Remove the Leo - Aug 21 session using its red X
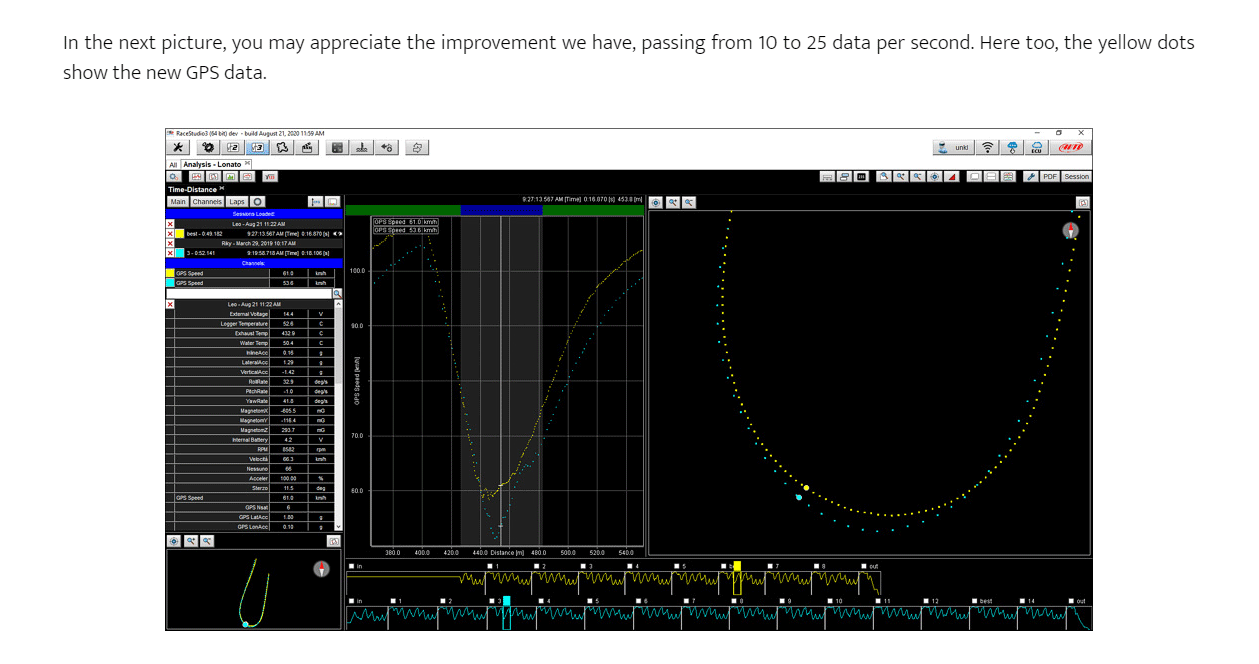 point(170,224)
